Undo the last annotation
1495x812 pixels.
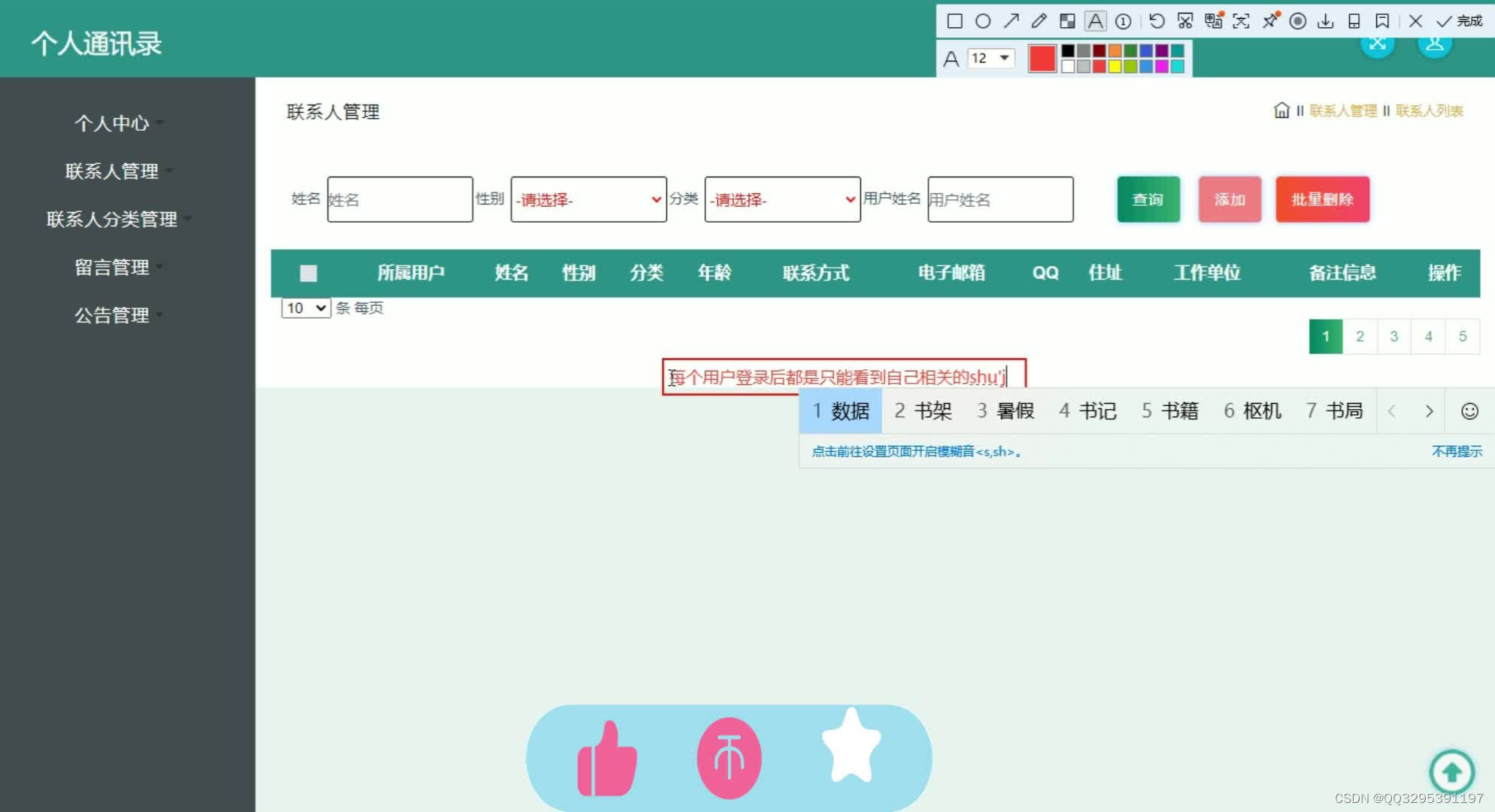pos(1157,21)
